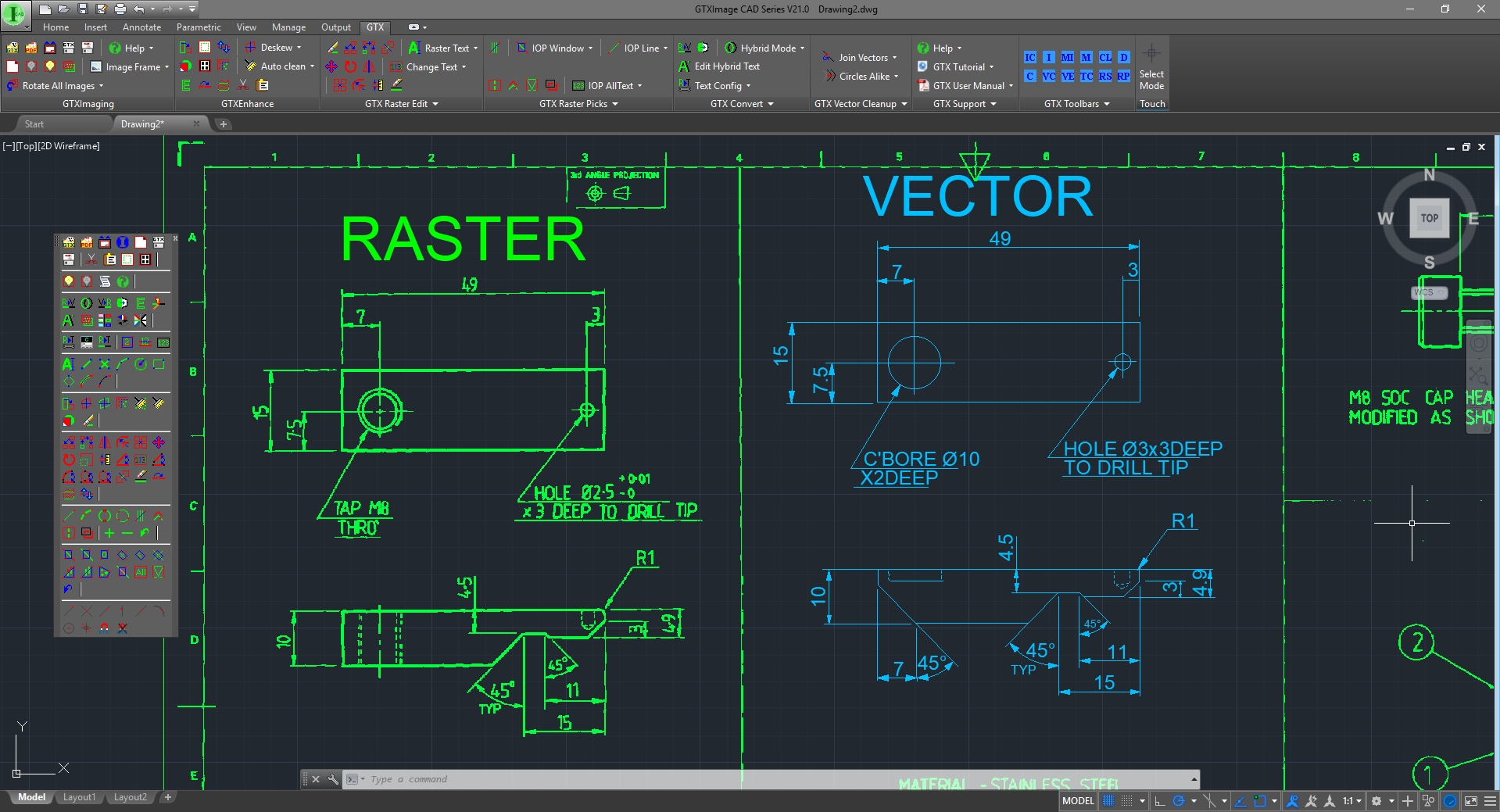The height and width of the screenshot is (812, 1500).
Task: Switch to the Annotate ribbon tab
Action: point(141,27)
